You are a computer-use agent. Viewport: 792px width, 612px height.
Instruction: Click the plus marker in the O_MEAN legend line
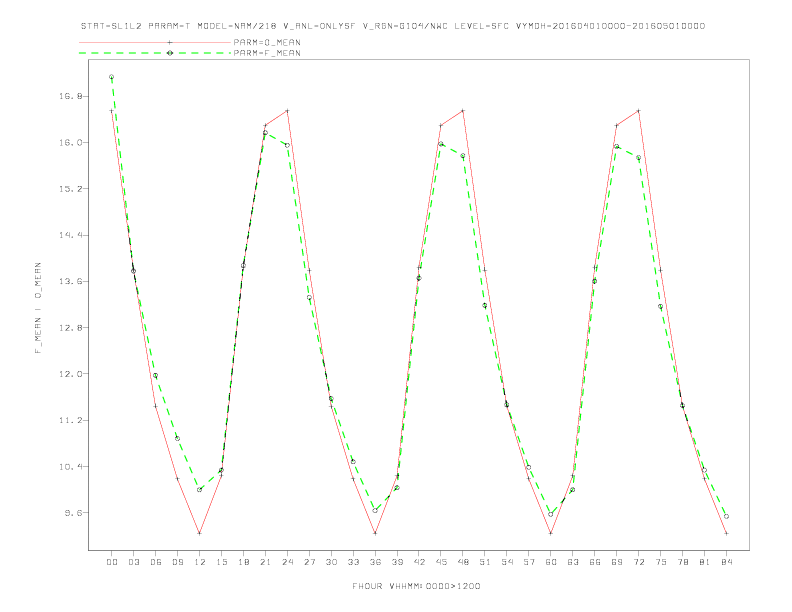170,42
